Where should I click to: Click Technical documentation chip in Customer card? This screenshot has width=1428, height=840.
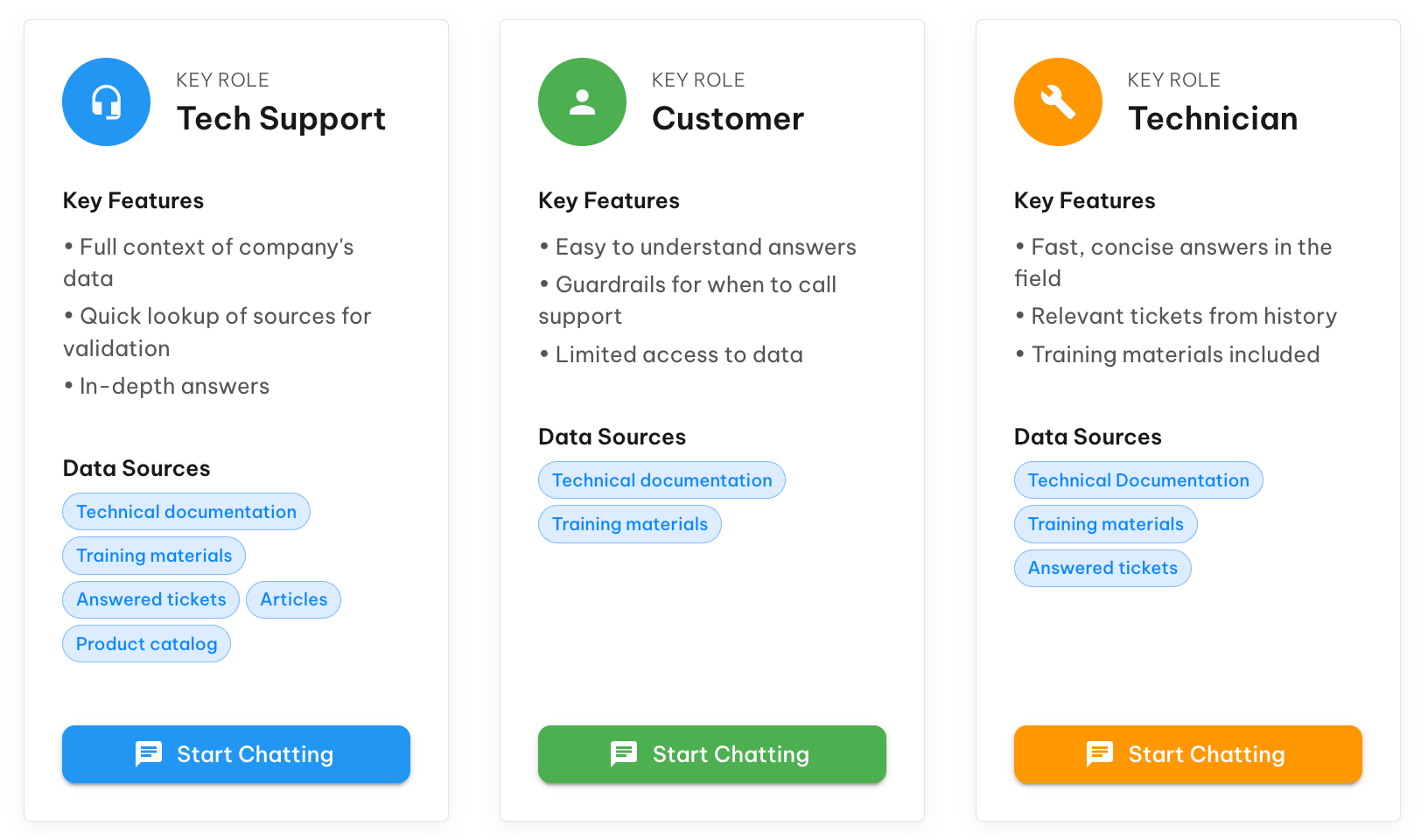(x=661, y=480)
